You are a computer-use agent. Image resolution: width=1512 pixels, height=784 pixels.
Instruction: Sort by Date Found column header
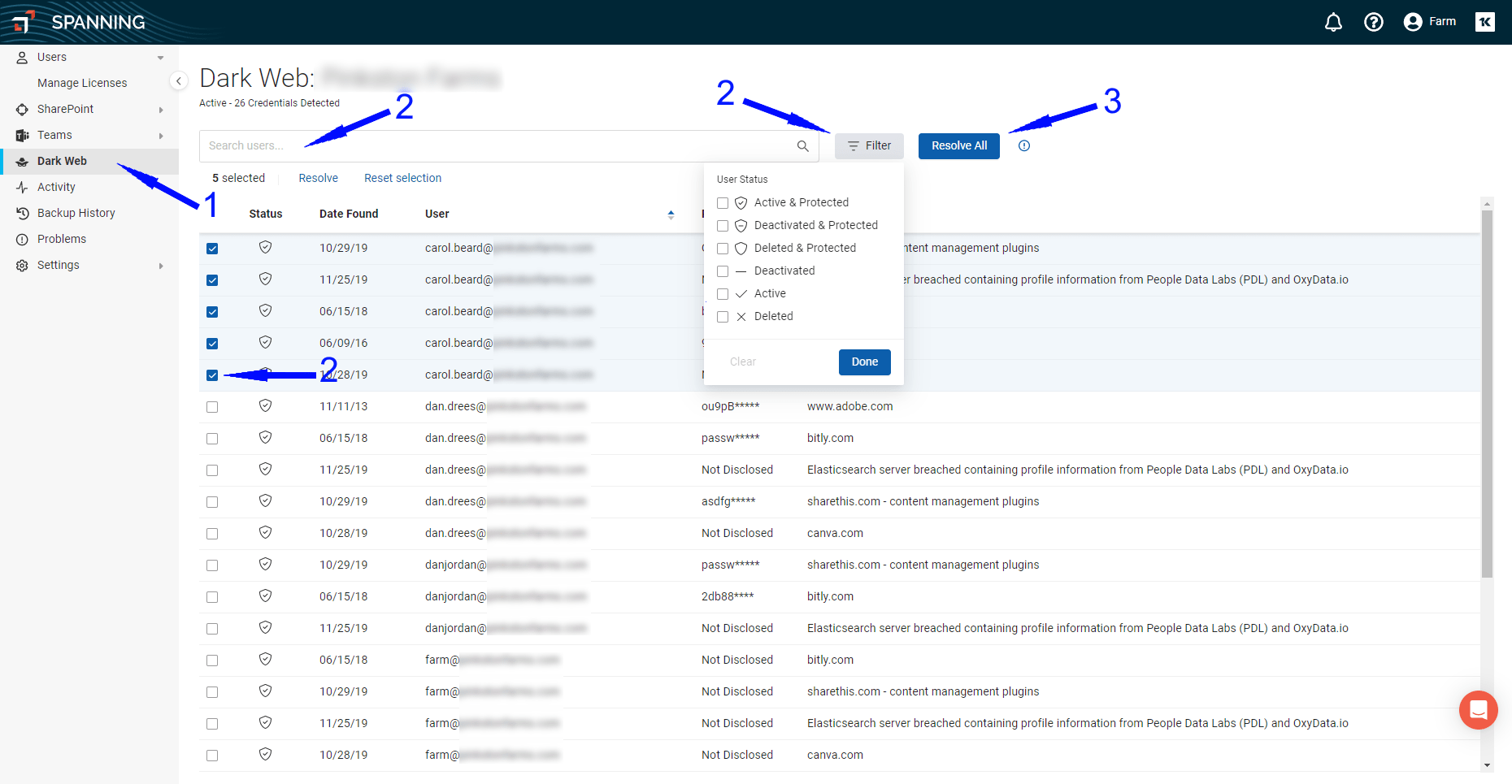349,214
